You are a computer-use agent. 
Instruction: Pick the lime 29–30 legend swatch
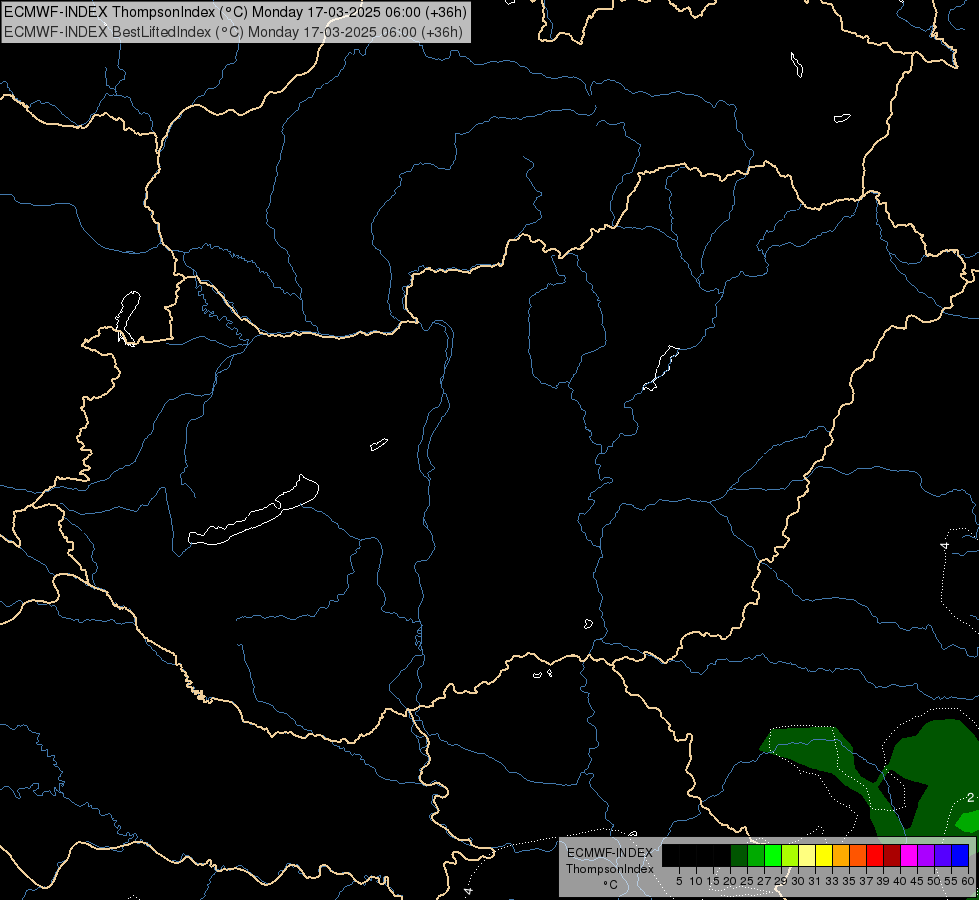click(790, 855)
